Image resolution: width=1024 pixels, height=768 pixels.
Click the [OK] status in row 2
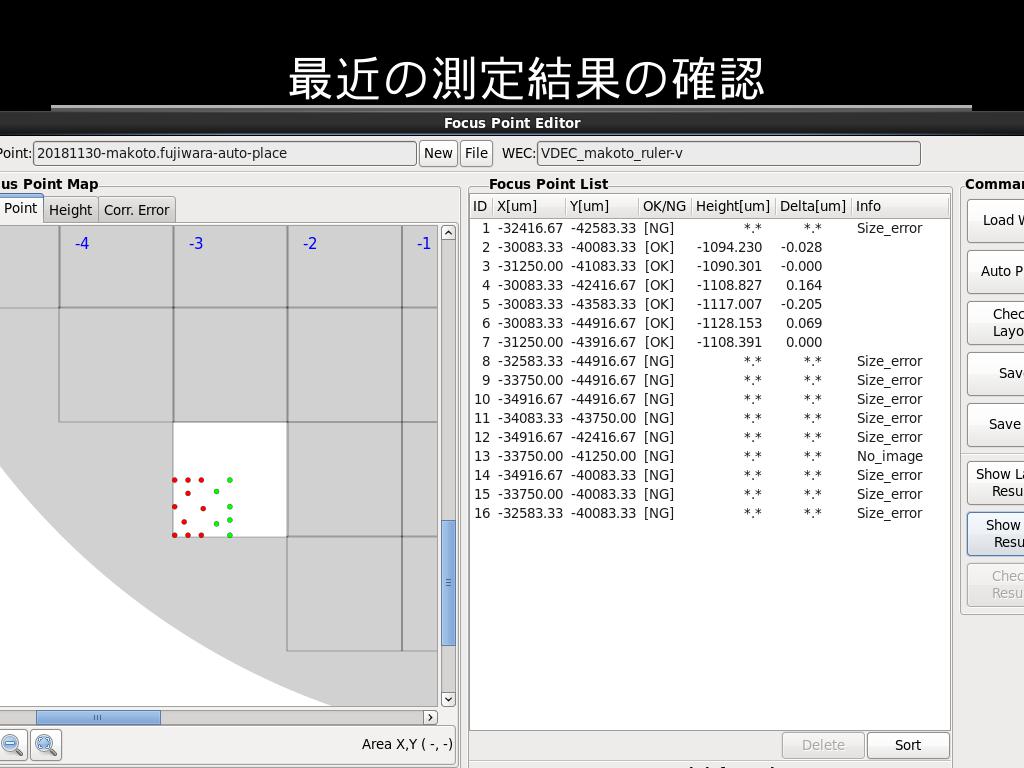[658, 248]
